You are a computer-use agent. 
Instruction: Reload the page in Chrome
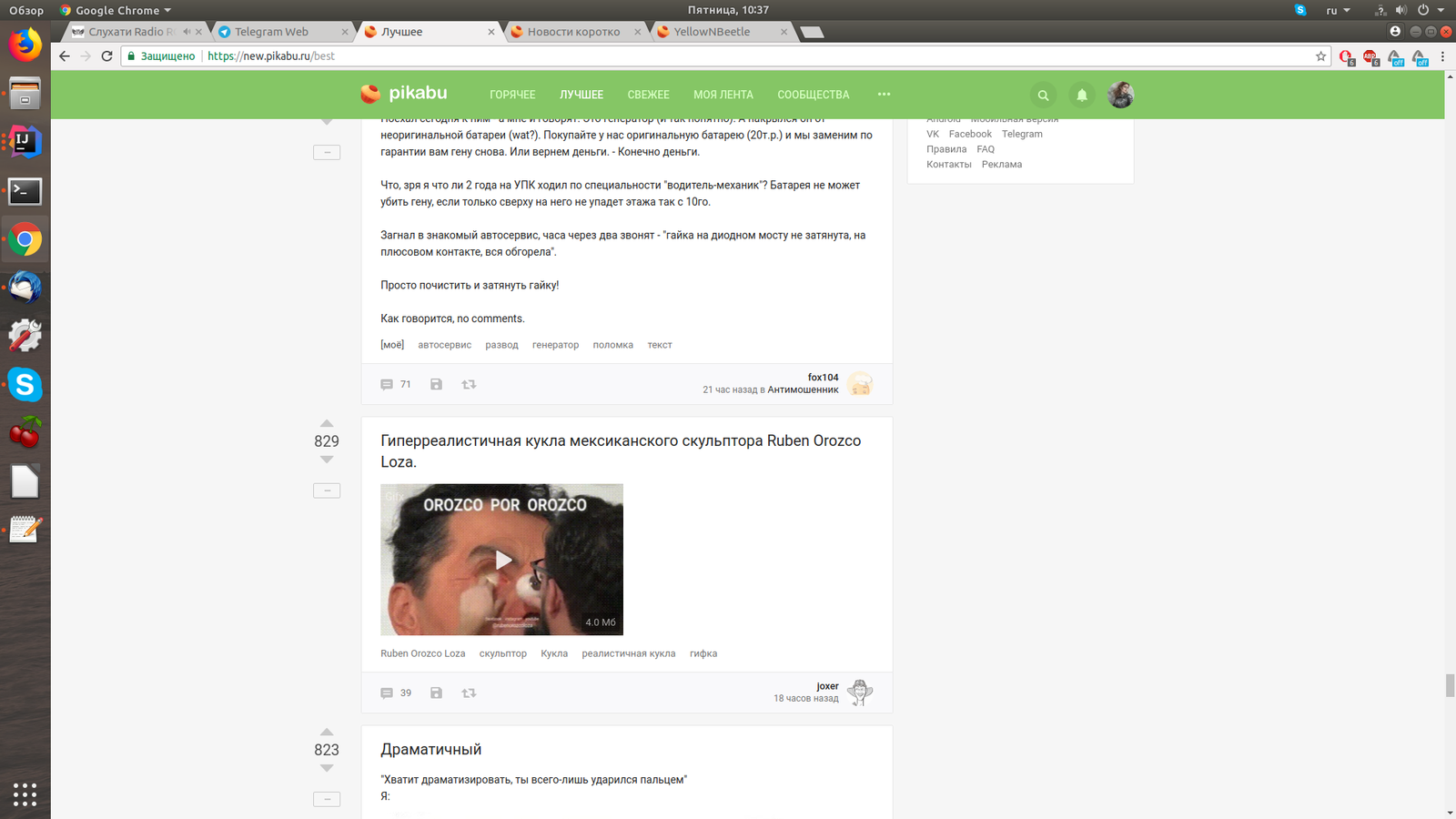(x=106, y=56)
